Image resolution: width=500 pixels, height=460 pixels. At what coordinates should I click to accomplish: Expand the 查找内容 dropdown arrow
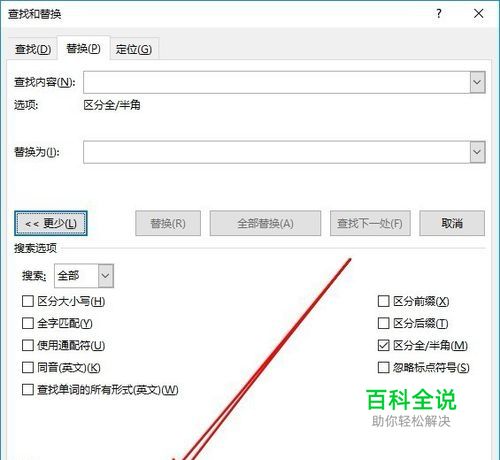pyautogui.click(x=477, y=82)
